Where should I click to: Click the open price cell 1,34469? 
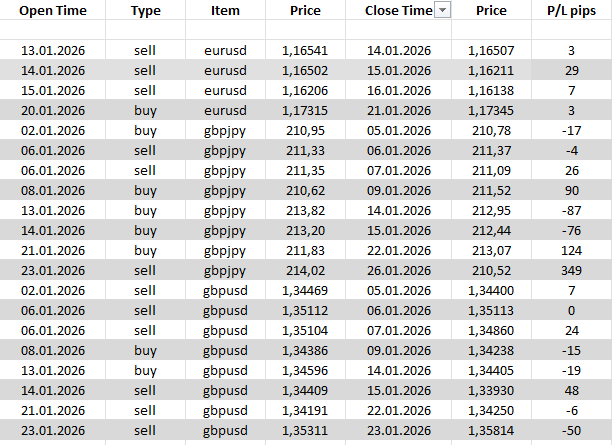[305, 287]
